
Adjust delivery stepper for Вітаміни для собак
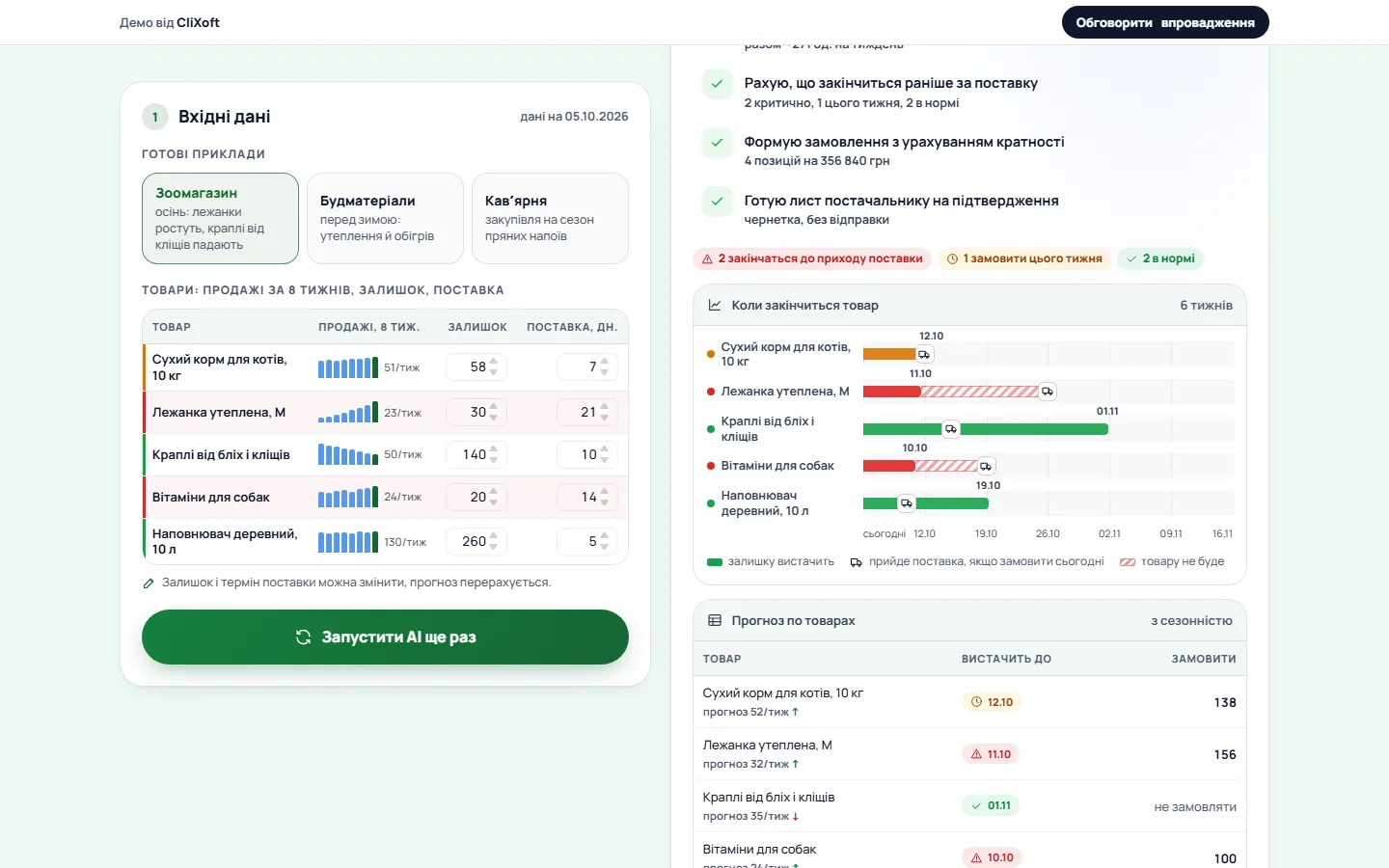click(605, 497)
